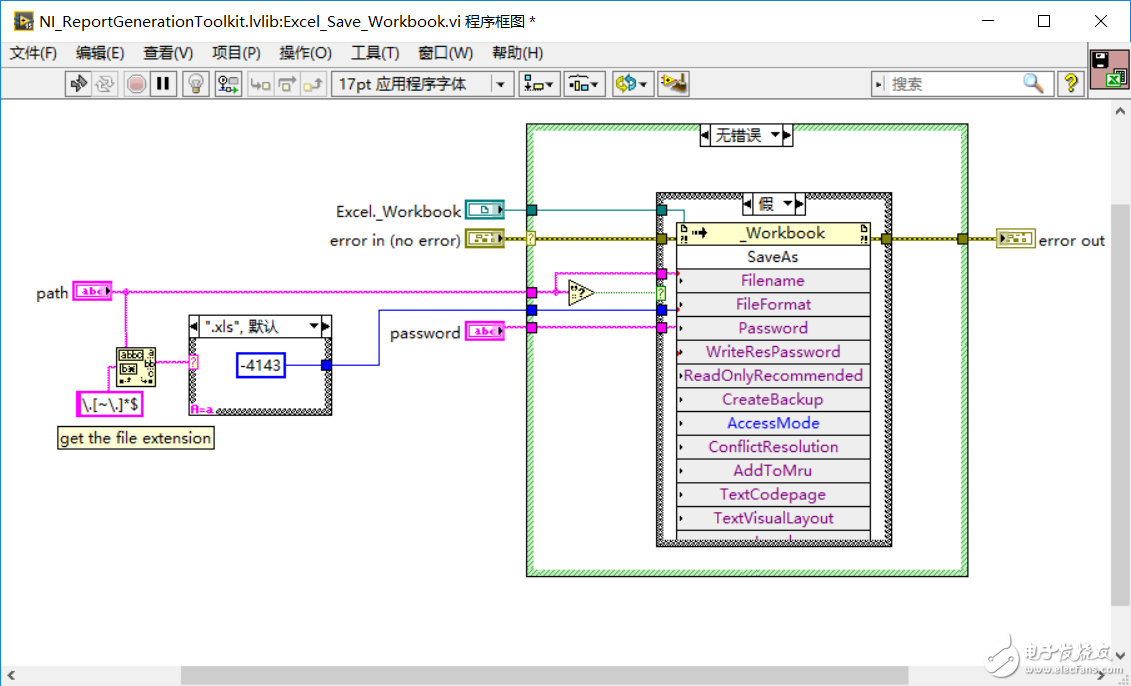This screenshot has height=686, width=1131.
Task: Select the path string terminal
Action: [92, 291]
